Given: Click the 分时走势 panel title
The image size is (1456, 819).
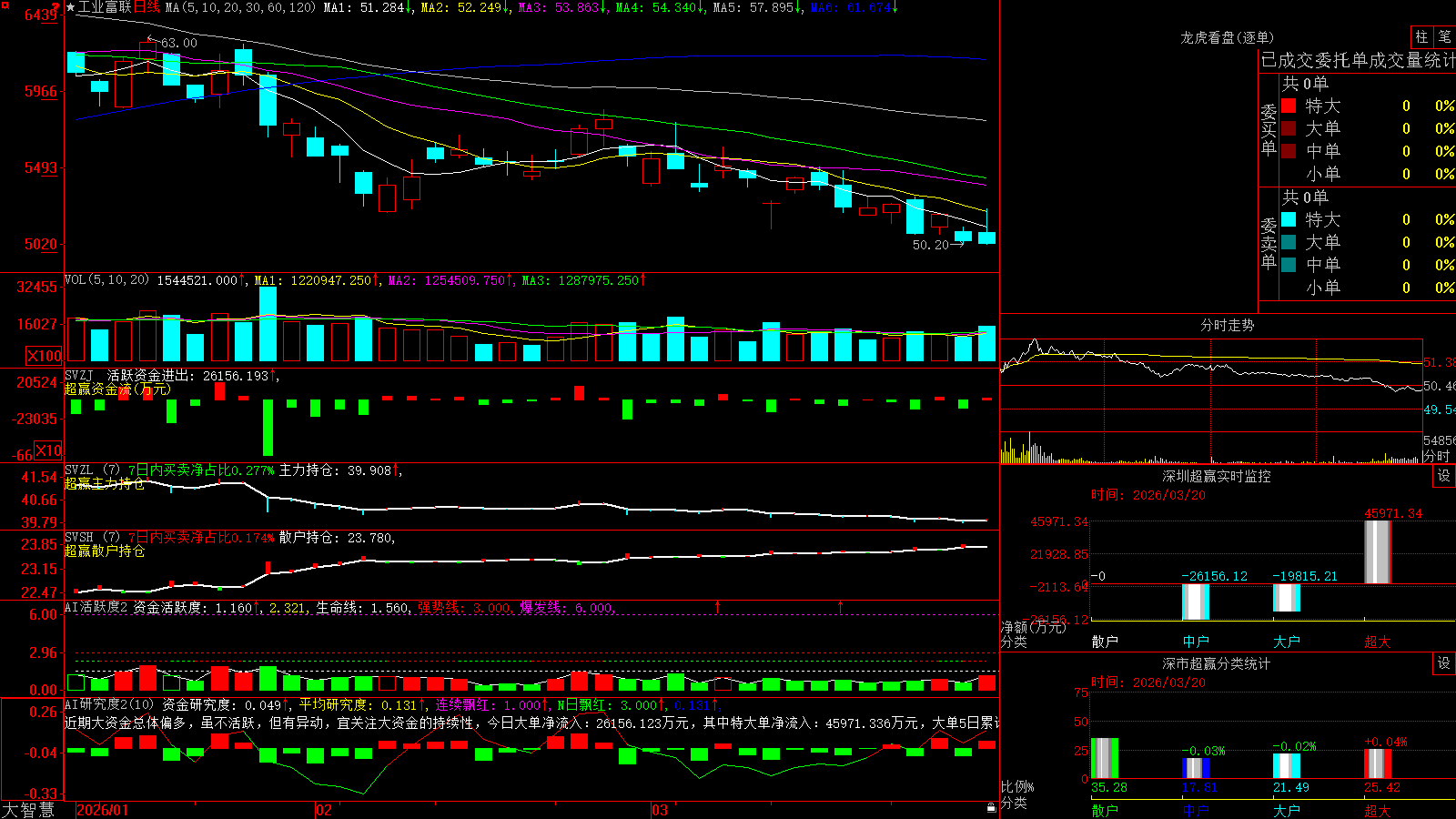Looking at the screenshot, I should [x=1227, y=325].
